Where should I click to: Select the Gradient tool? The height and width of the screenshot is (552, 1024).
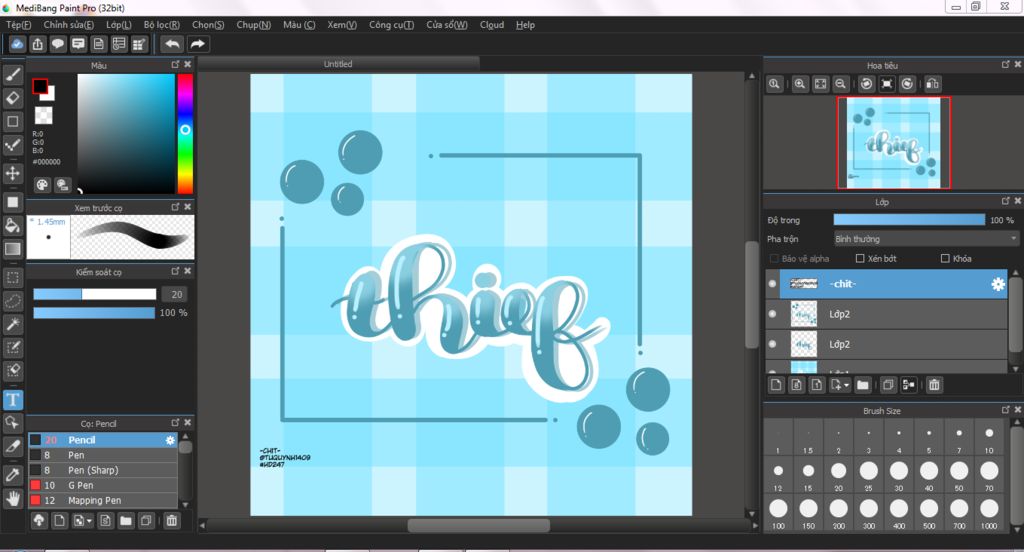pos(12,249)
